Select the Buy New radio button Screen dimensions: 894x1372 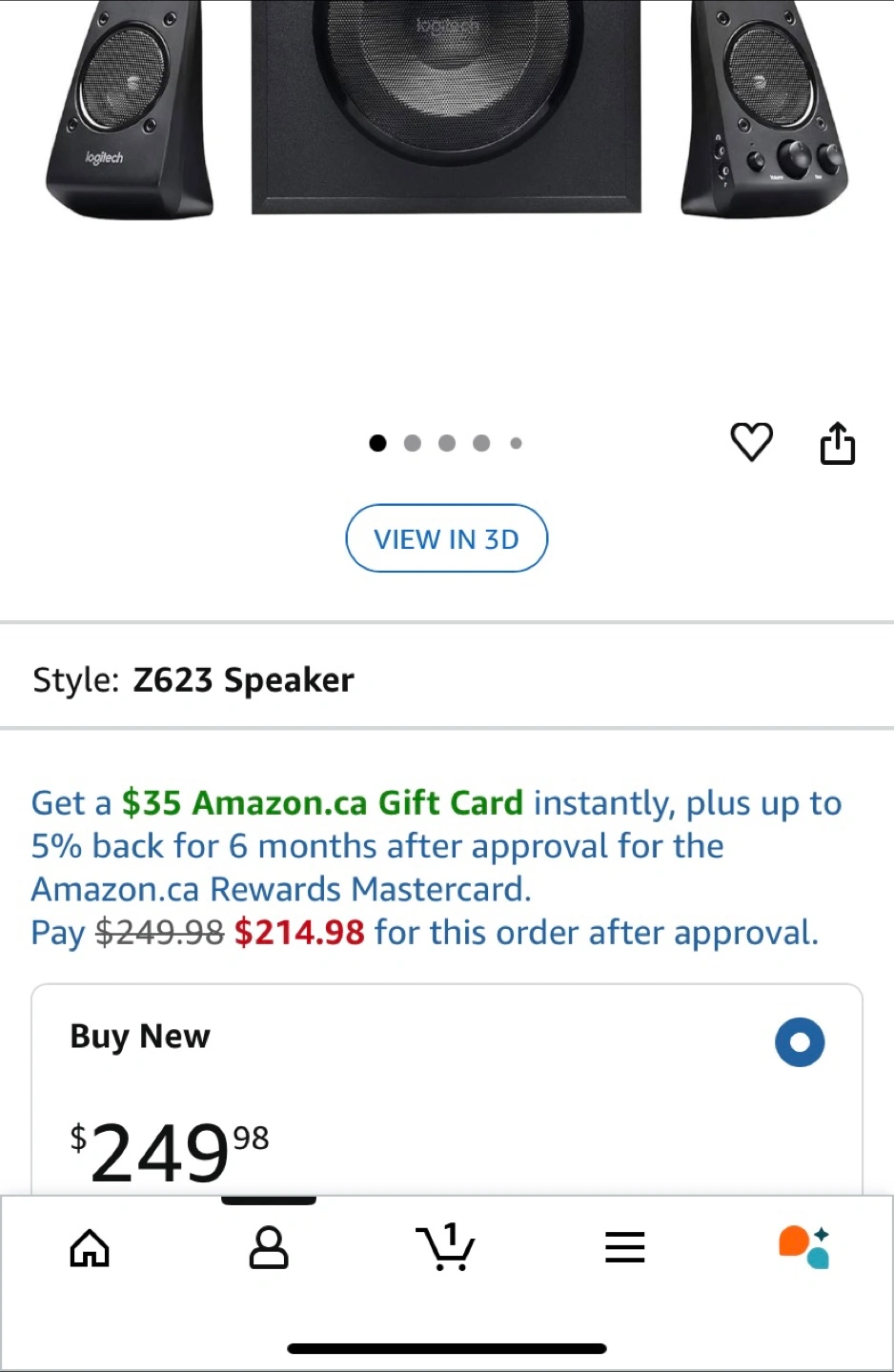coord(799,1041)
